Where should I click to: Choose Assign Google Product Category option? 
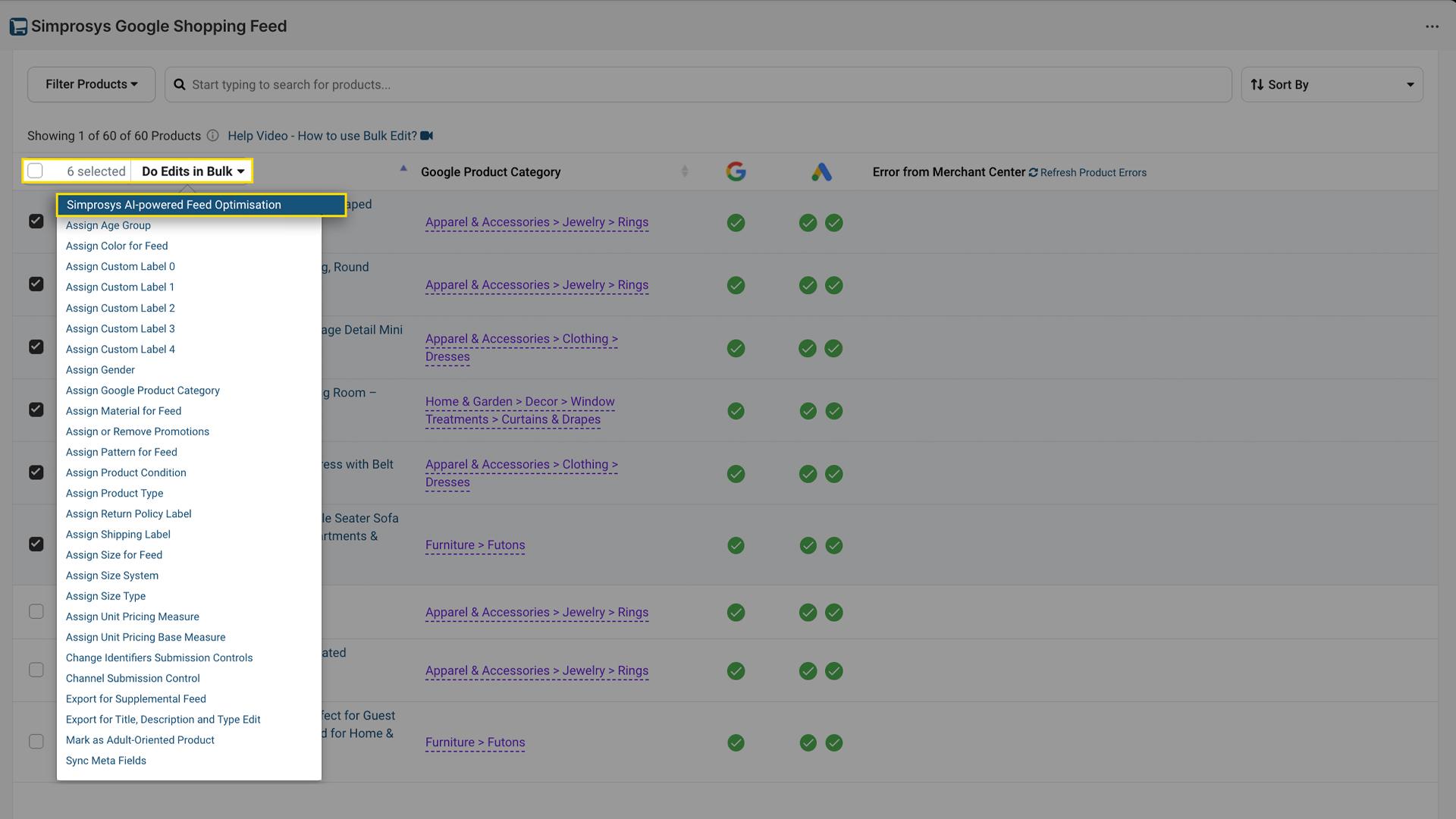coord(143,390)
